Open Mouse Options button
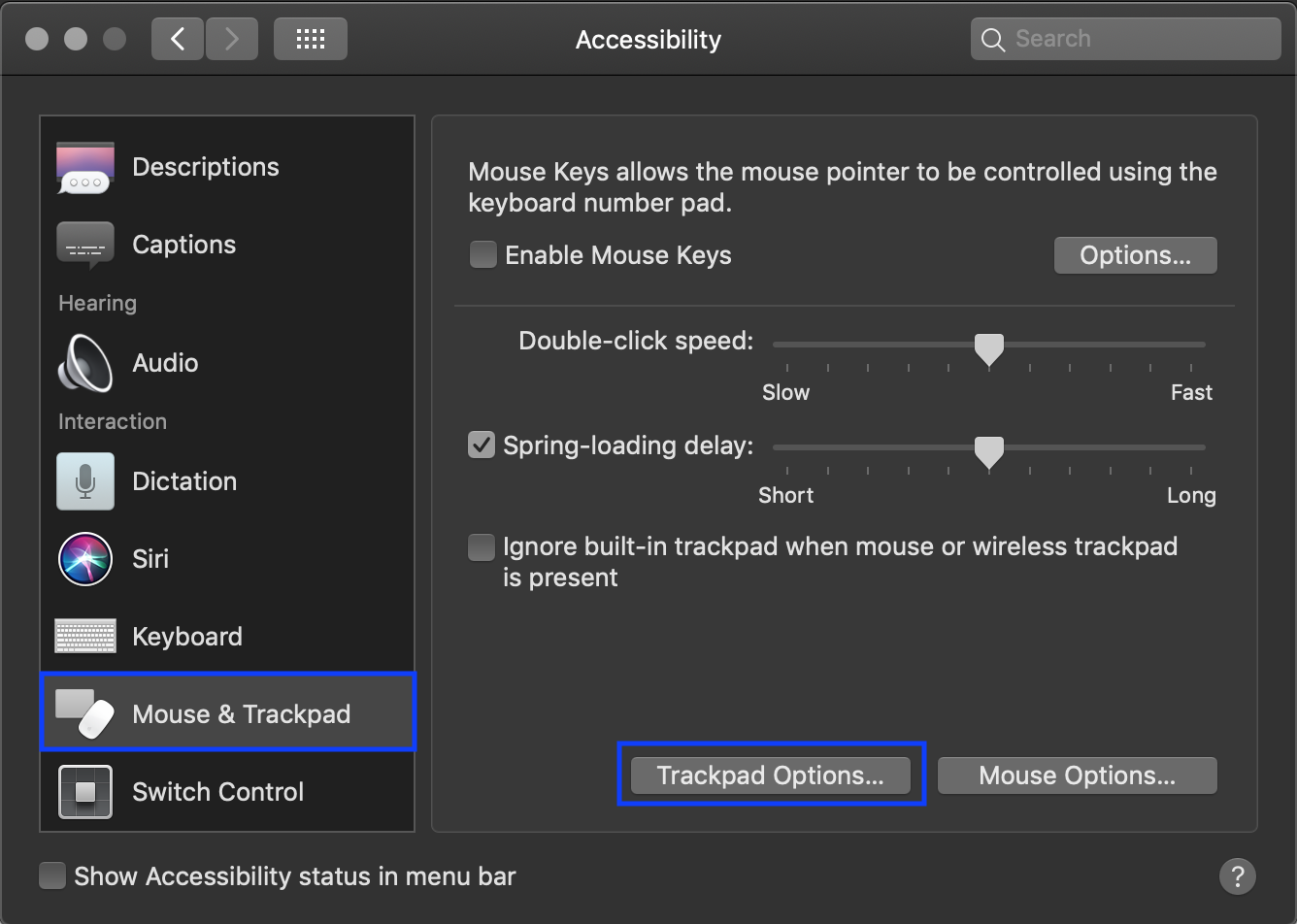The width and height of the screenshot is (1297, 924). pyautogui.click(x=1076, y=775)
